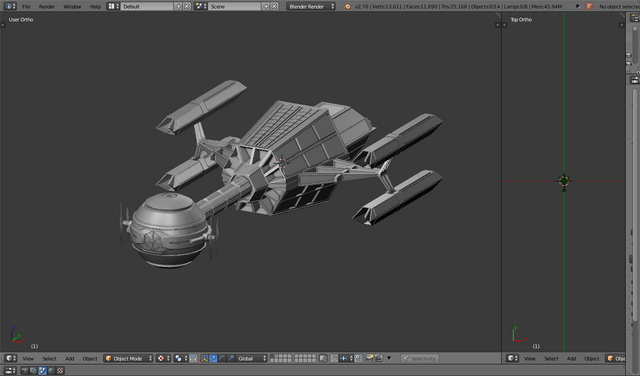Open the Select menu in main 3D viewport
640x376 pixels.
coord(49,358)
